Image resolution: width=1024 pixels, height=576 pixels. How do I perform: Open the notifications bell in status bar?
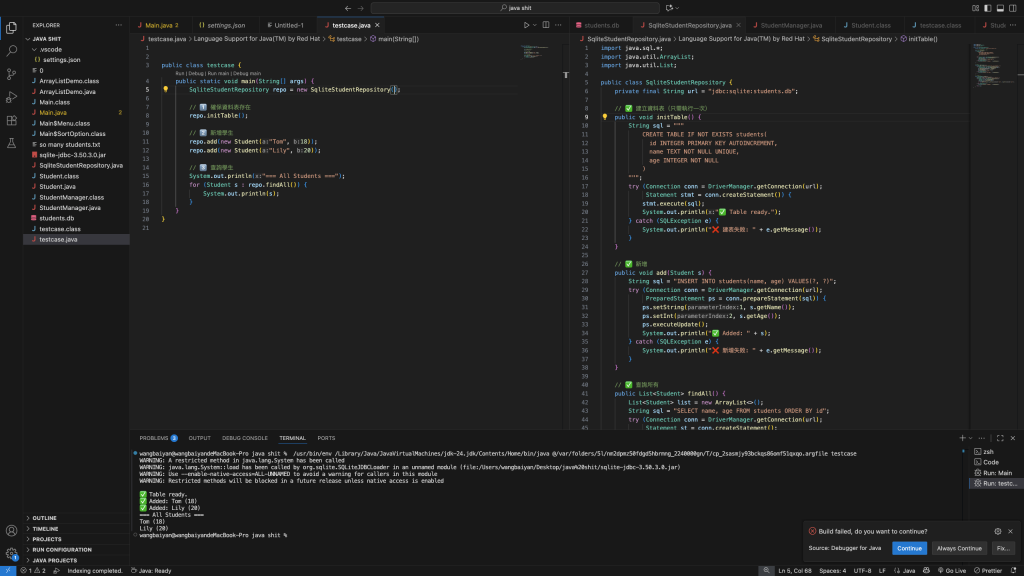(1014, 570)
